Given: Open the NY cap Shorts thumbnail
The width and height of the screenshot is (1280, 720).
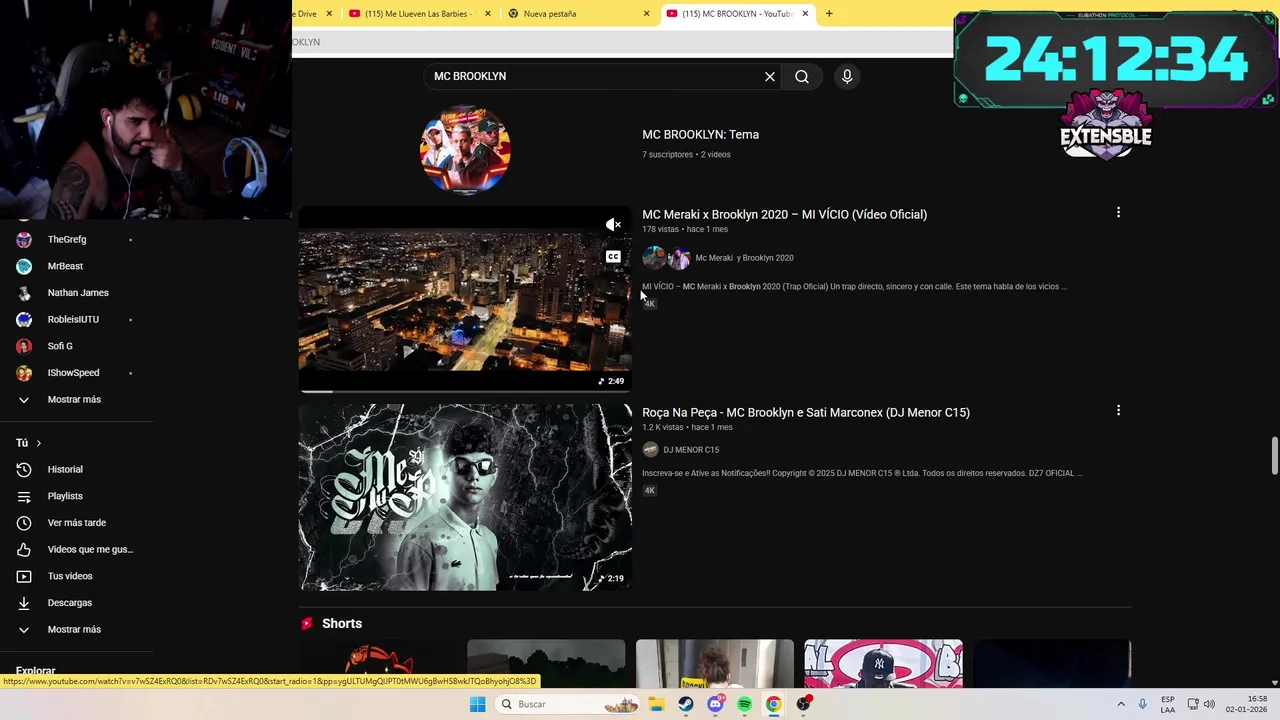Looking at the screenshot, I should click(883, 664).
